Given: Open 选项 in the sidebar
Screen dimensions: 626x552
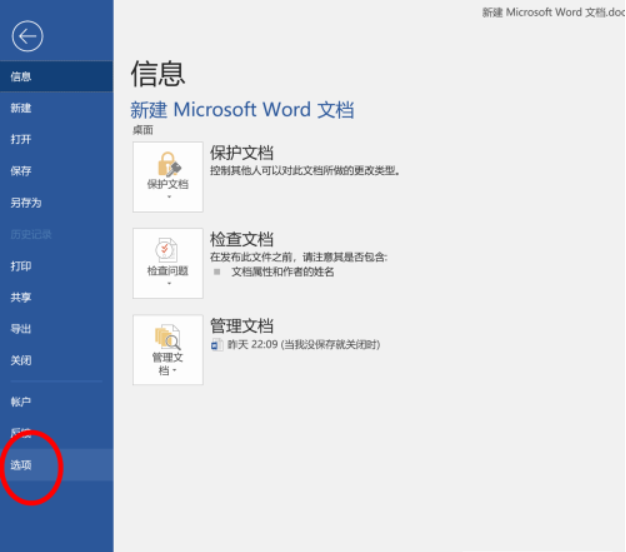Looking at the screenshot, I should coord(56,465).
